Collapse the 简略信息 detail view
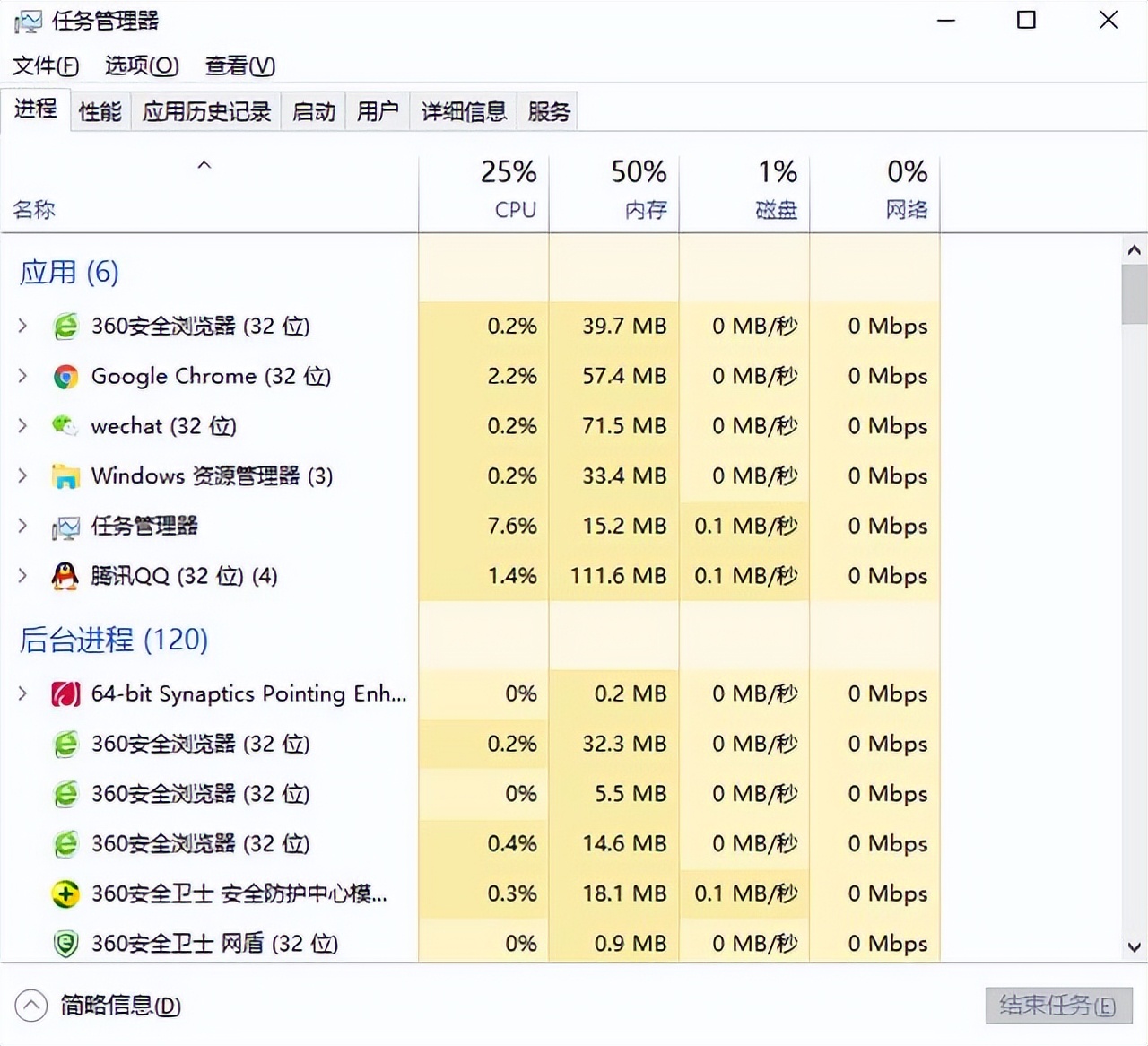This screenshot has height=1046, width=1148. [x=30, y=1007]
